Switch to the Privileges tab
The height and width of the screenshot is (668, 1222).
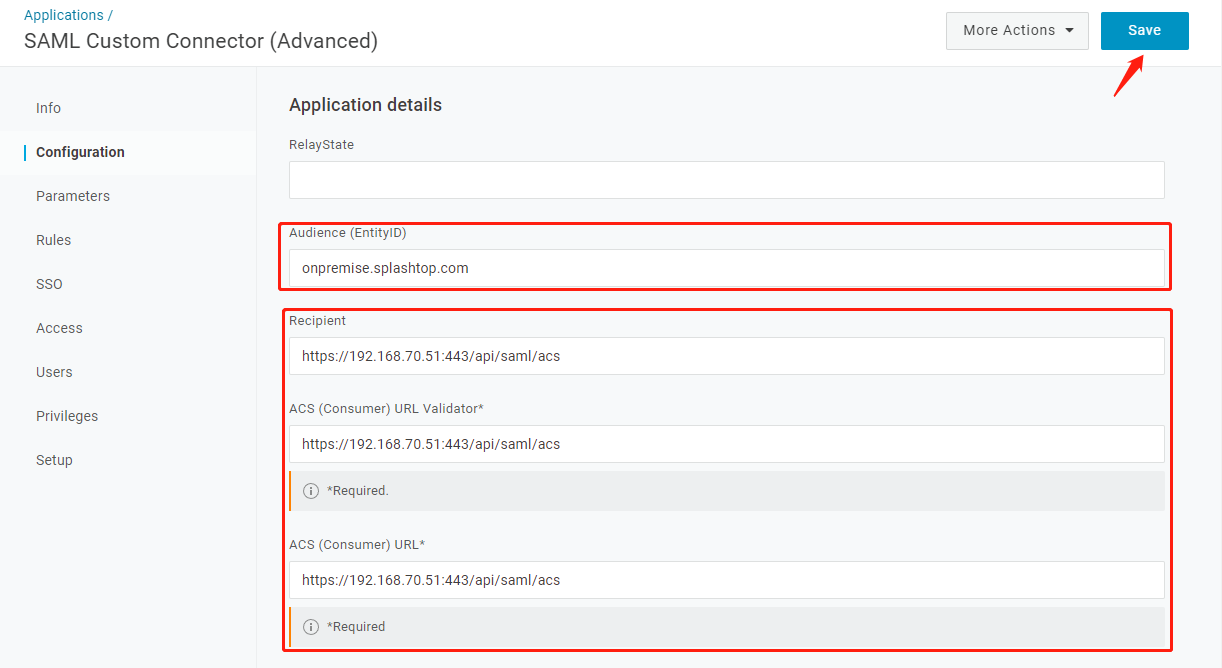(x=67, y=416)
